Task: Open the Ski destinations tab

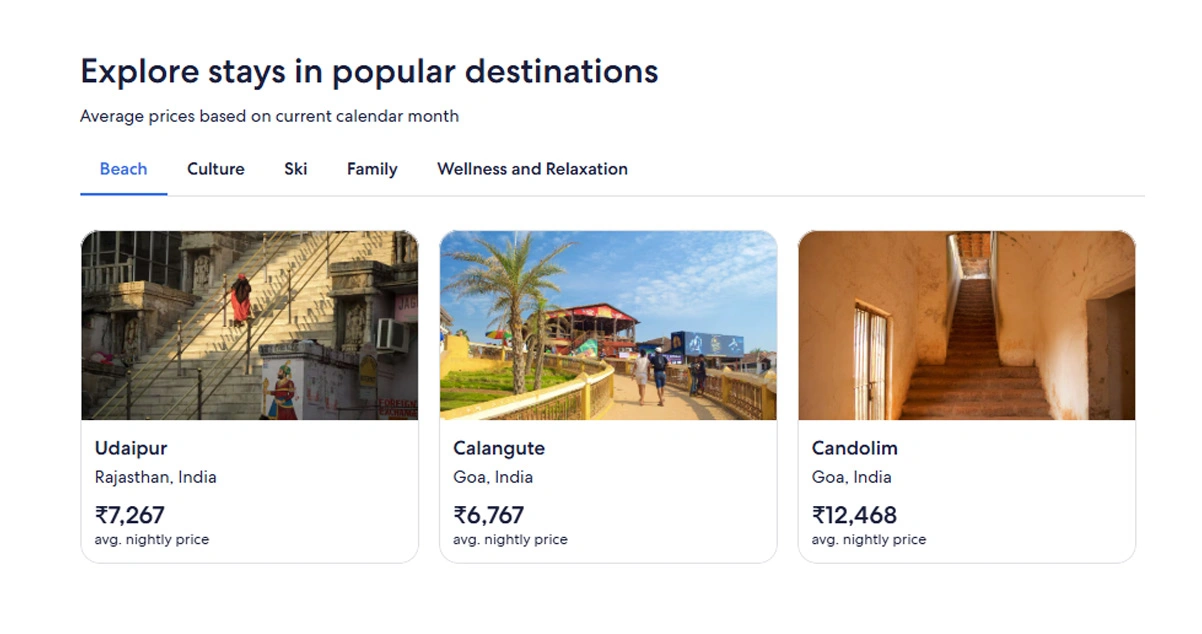Action: (x=295, y=169)
